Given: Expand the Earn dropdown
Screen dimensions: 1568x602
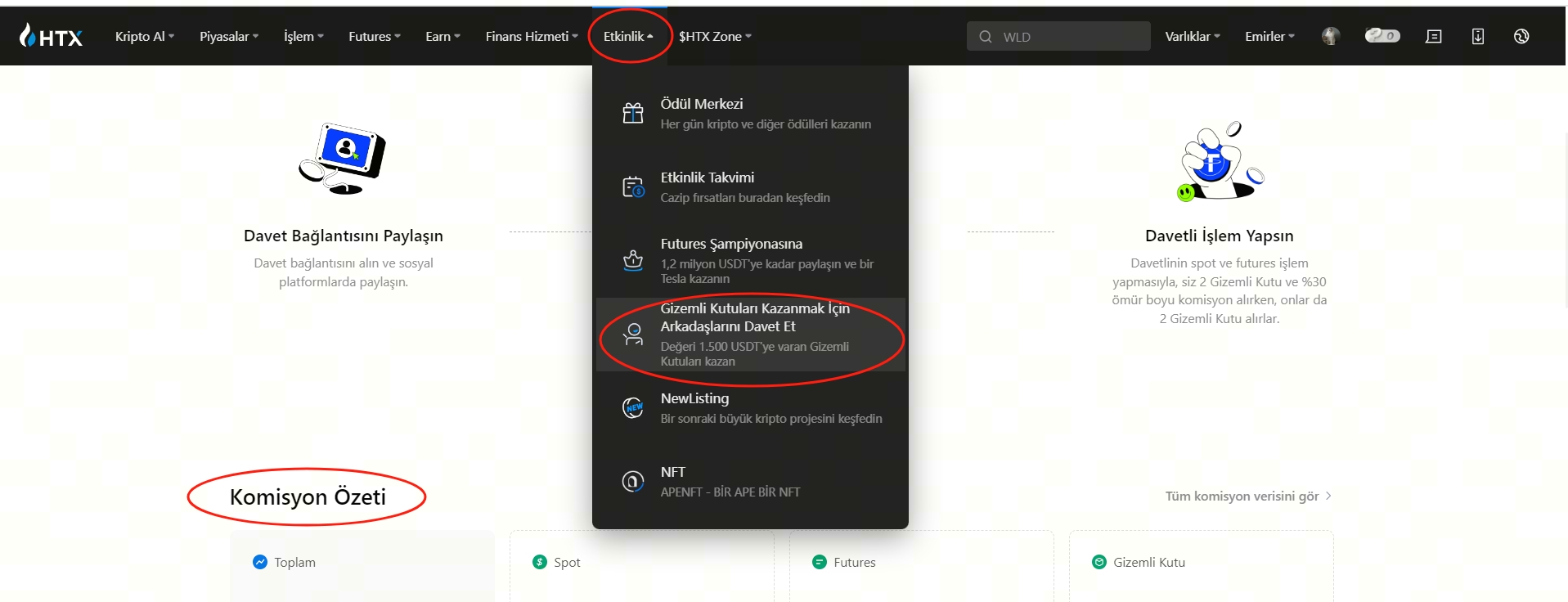Looking at the screenshot, I should click(x=443, y=36).
